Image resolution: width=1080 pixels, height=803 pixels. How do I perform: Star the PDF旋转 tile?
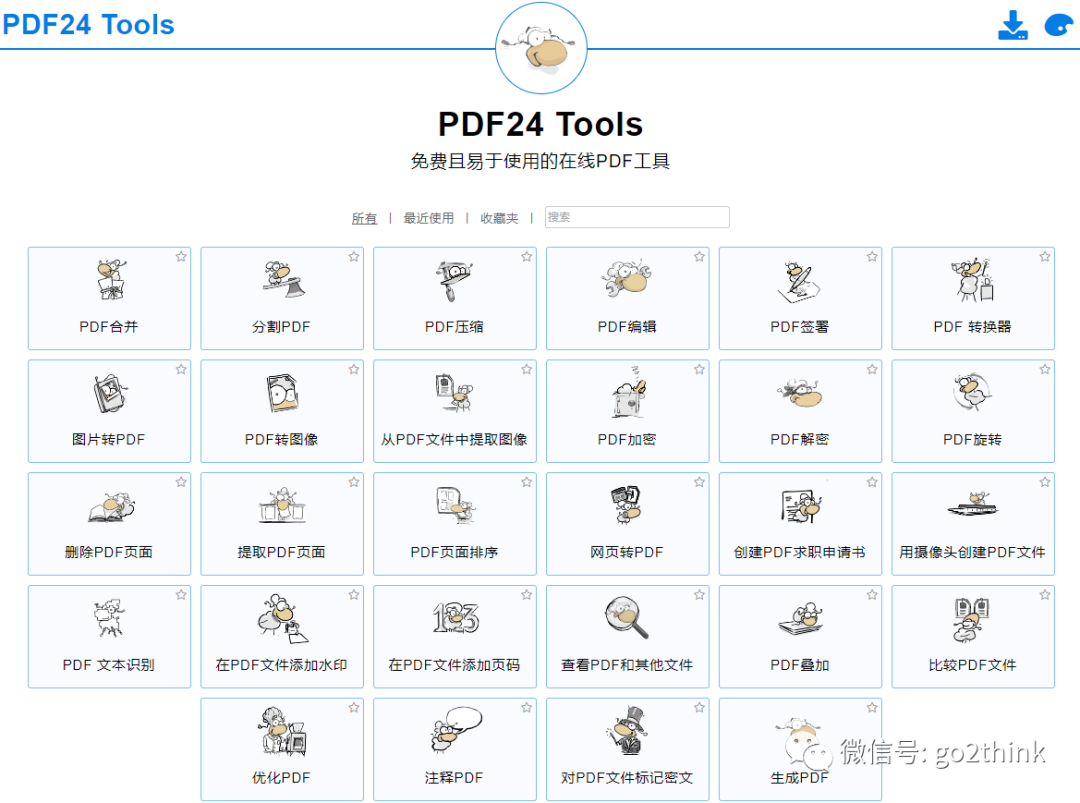click(x=1045, y=370)
